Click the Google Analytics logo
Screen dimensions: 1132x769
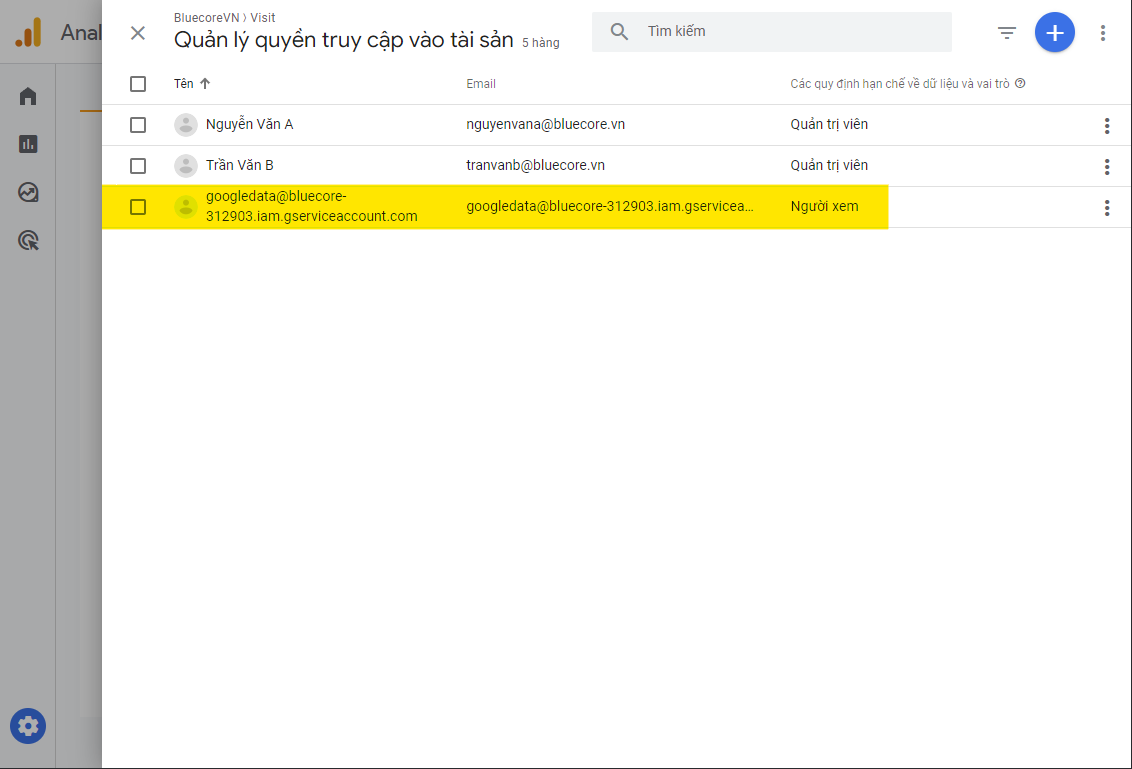28,33
